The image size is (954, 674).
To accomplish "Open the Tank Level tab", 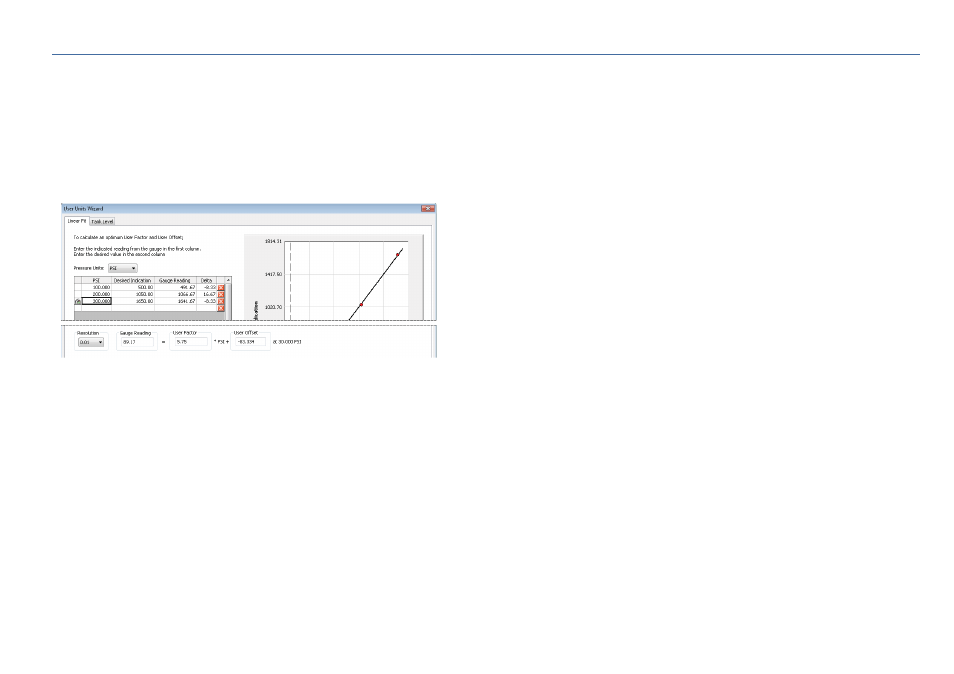I will (102, 221).
